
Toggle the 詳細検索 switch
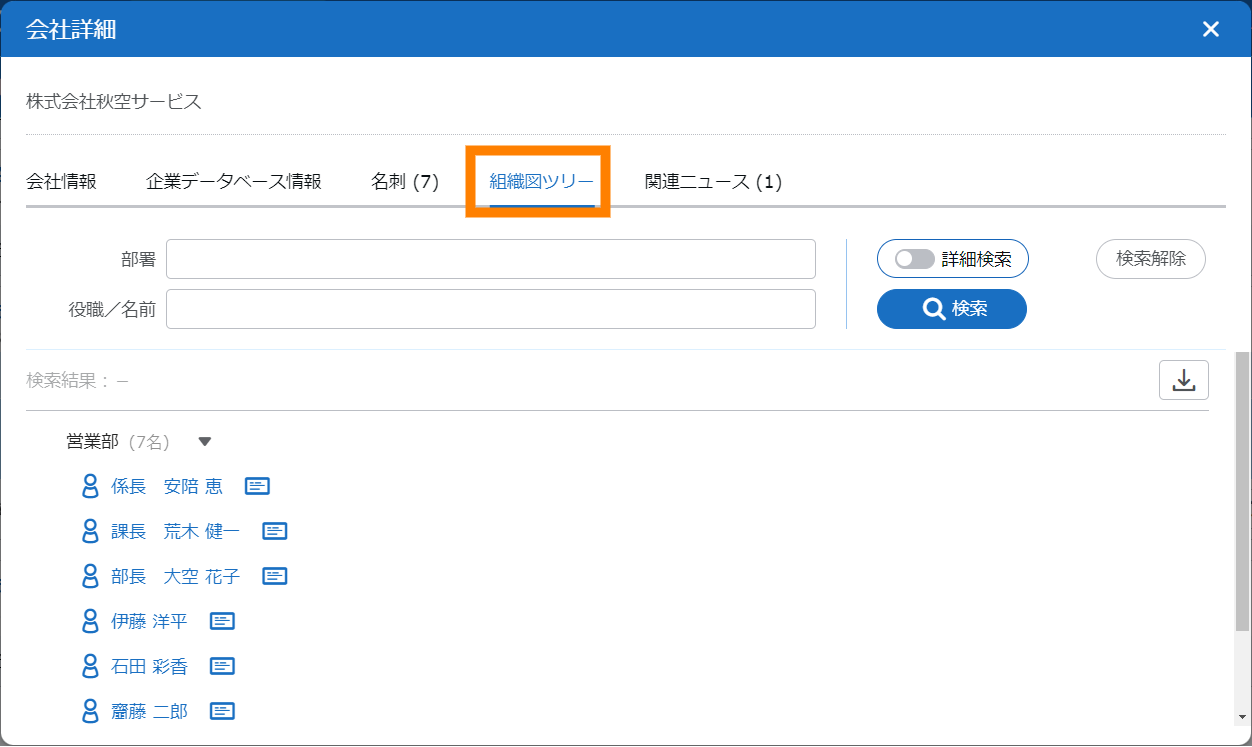(x=915, y=259)
